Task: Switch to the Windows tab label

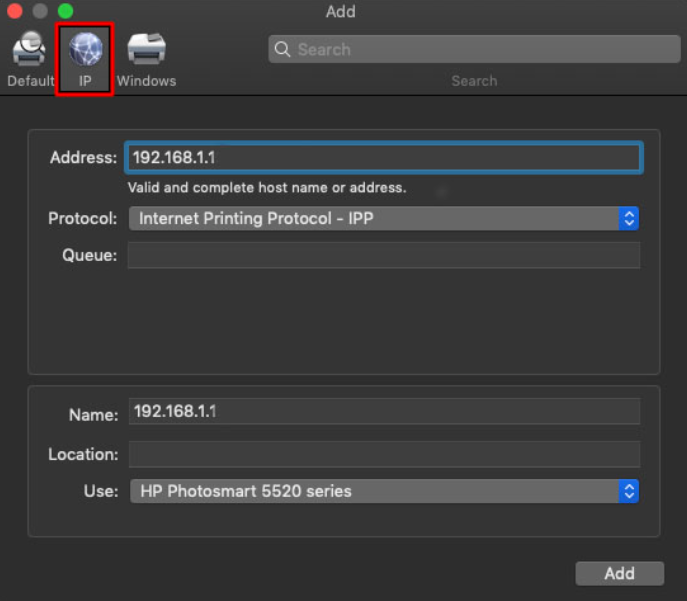Action: (x=146, y=81)
